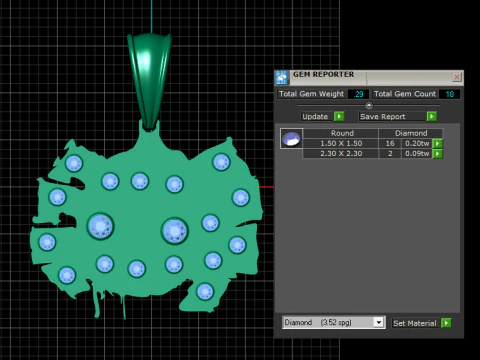Click the Update label
The image size is (480, 360).
315,116
